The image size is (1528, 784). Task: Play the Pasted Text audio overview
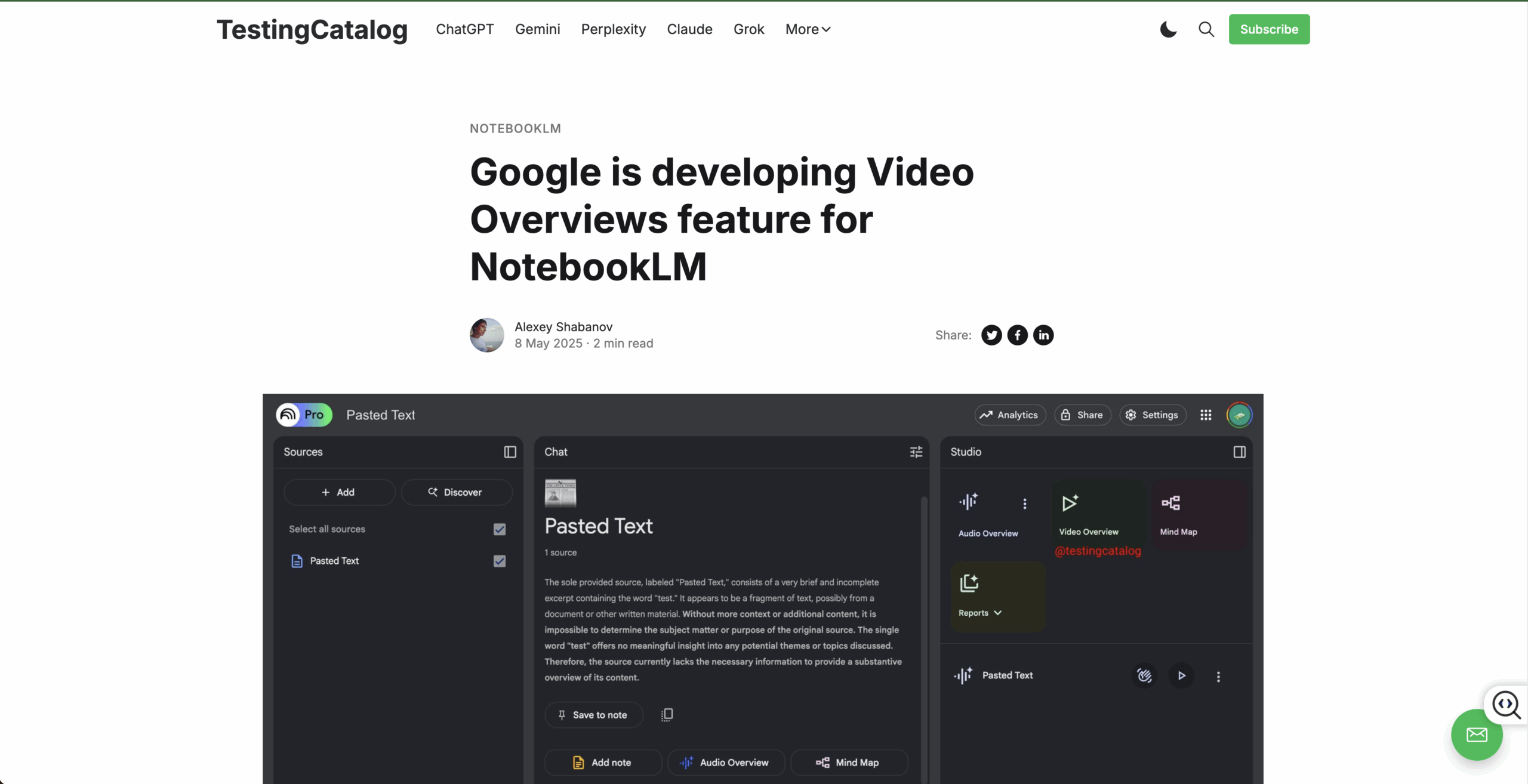(1181, 675)
